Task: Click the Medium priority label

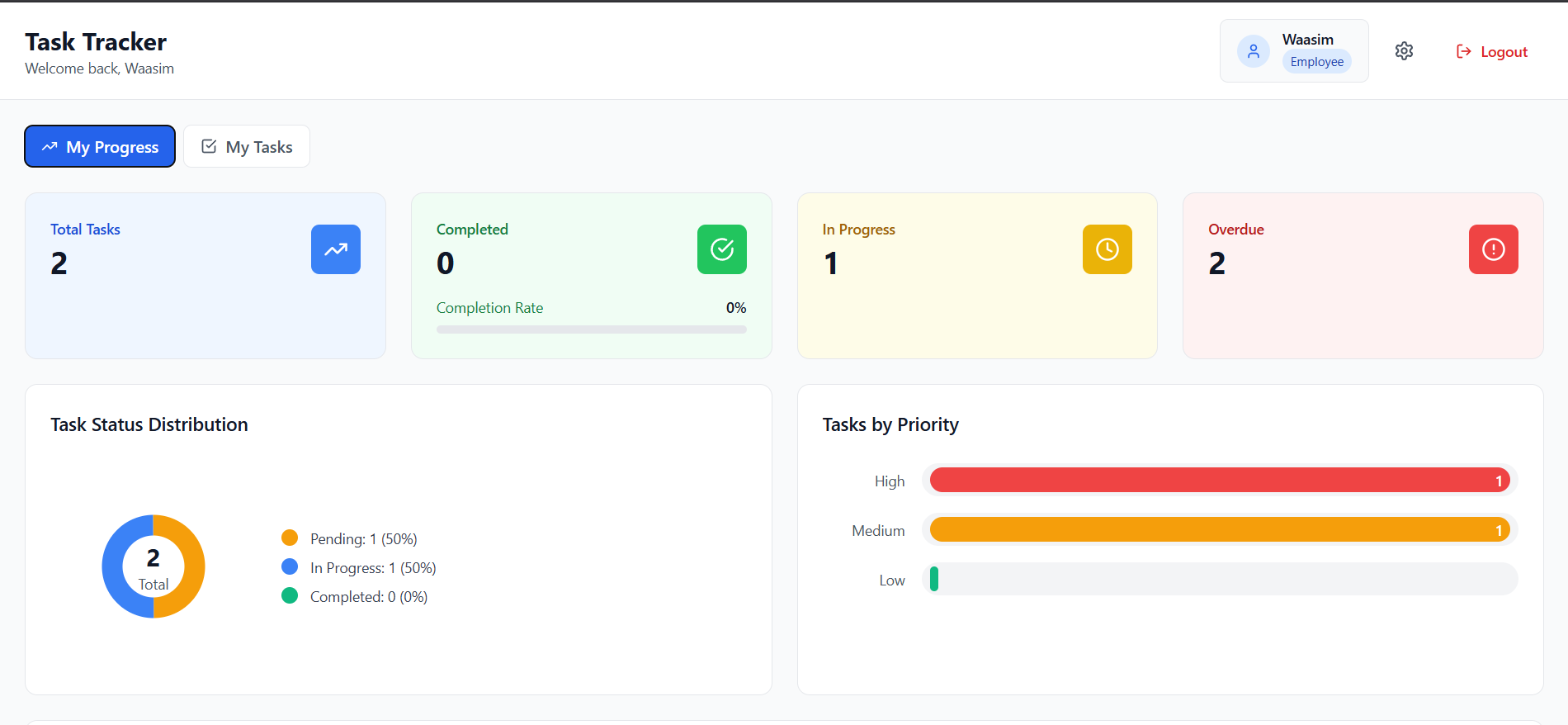Action: point(878,531)
